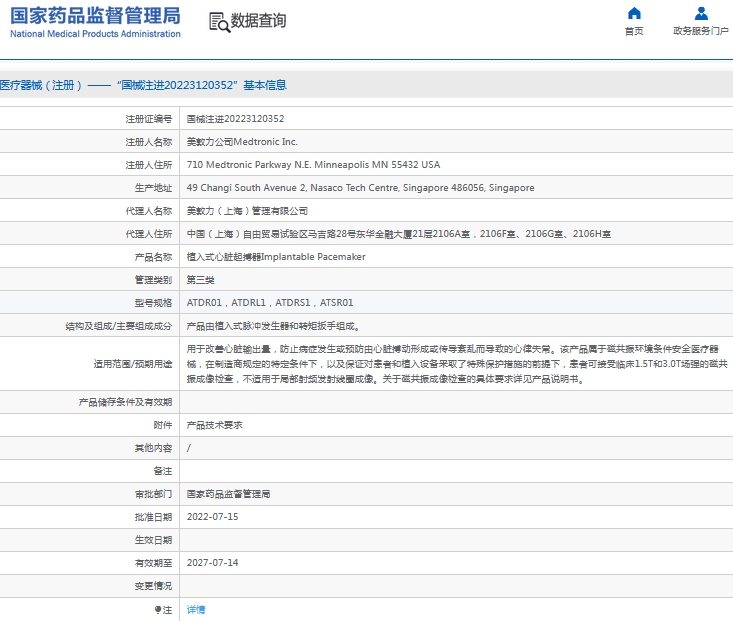Click the 数据查询 magnifier document icon

(218, 22)
